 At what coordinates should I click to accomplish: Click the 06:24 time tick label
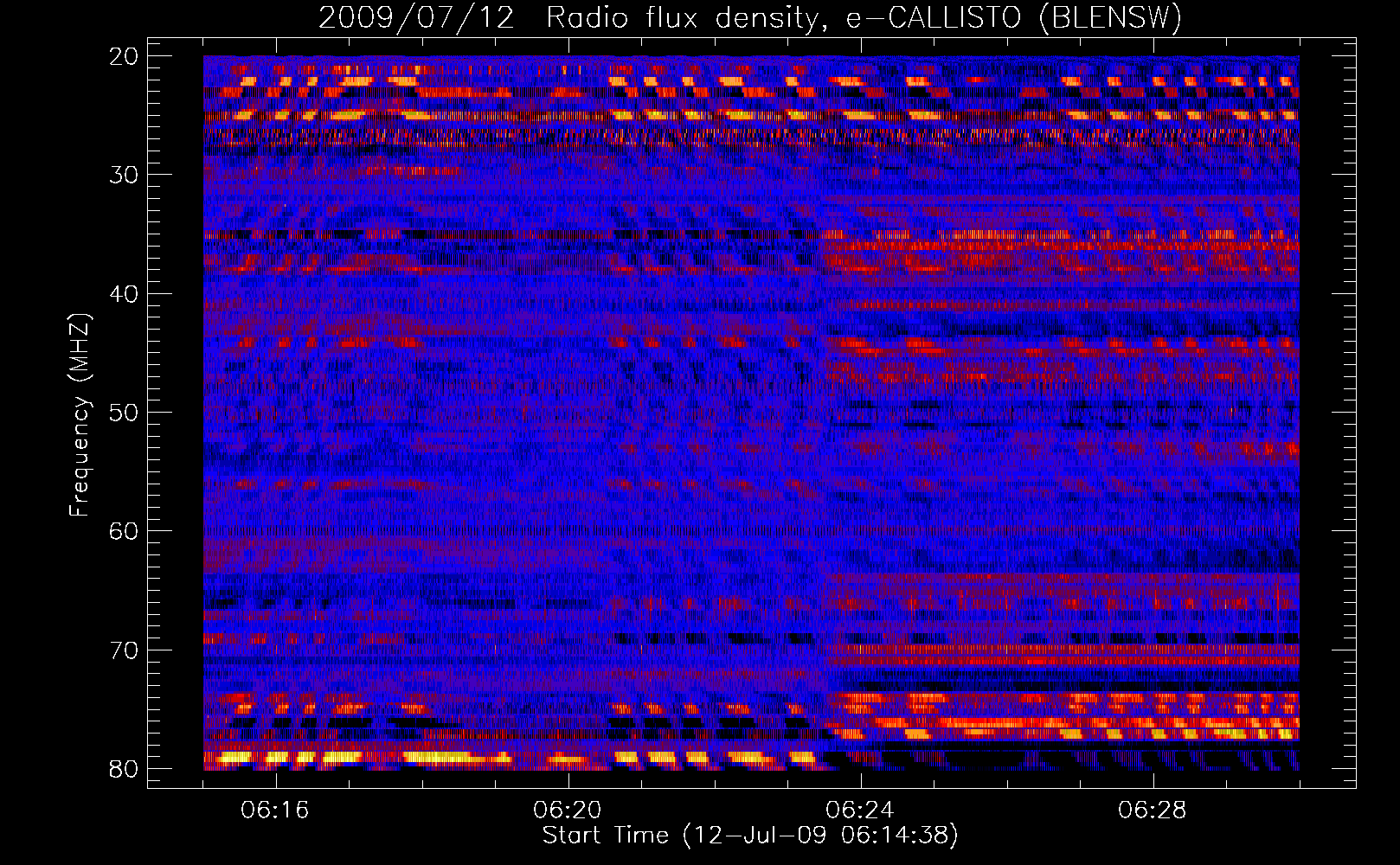point(860,811)
